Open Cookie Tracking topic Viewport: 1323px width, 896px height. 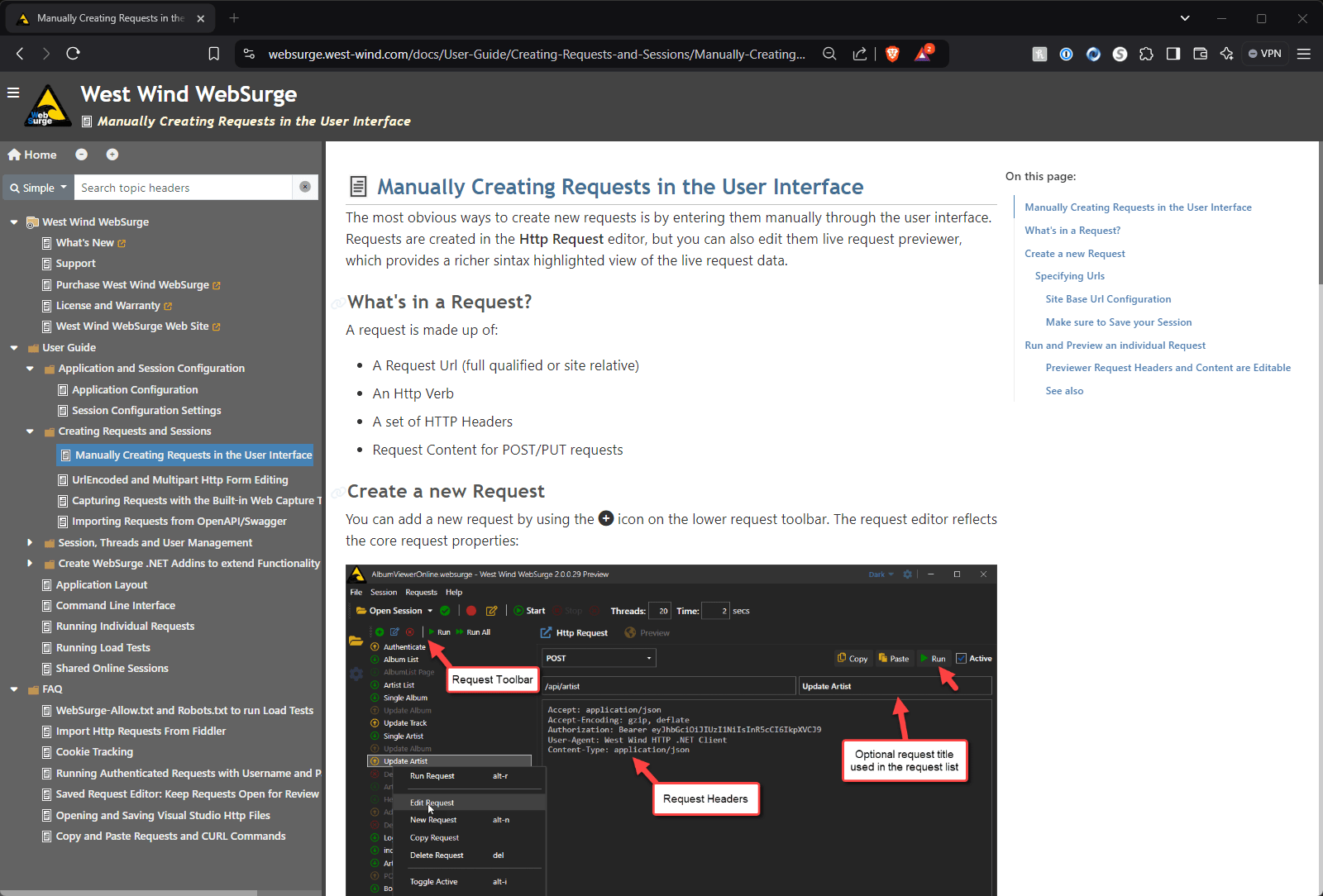click(94, 752)
